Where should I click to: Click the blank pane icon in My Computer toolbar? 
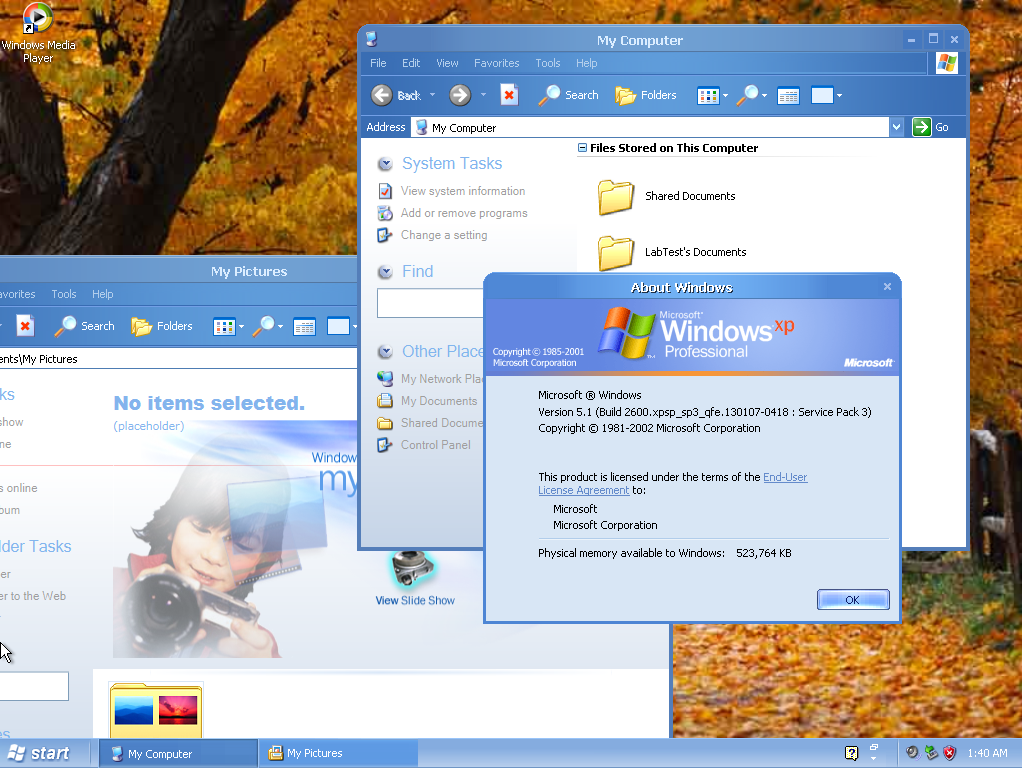(x=822, y=95)
